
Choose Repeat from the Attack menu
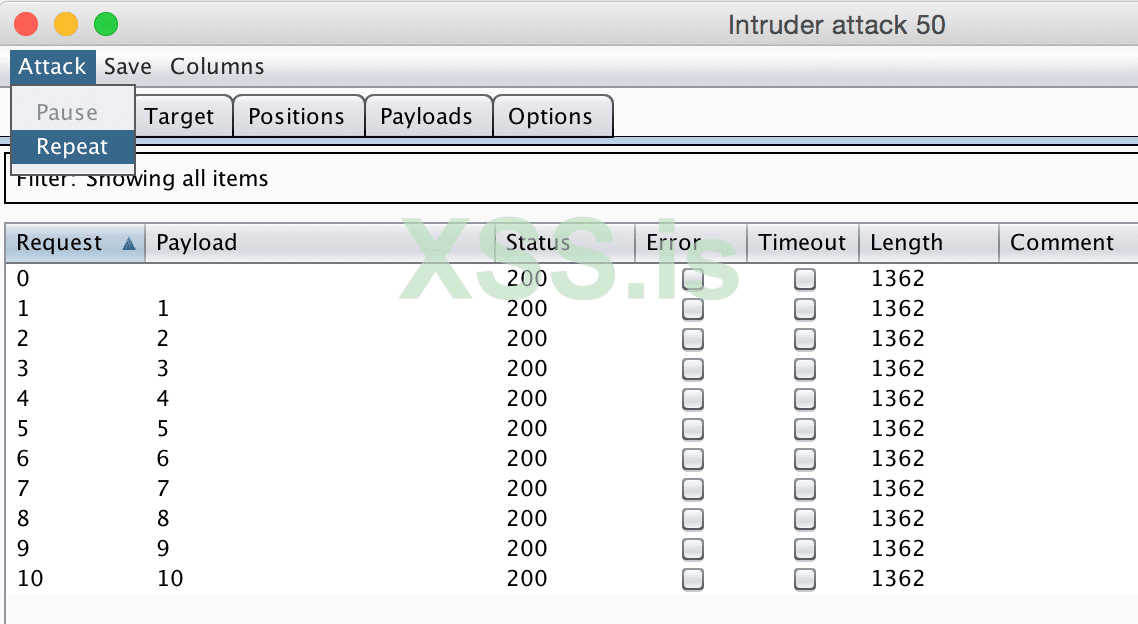pyautogui.click(x=72, y=147)
